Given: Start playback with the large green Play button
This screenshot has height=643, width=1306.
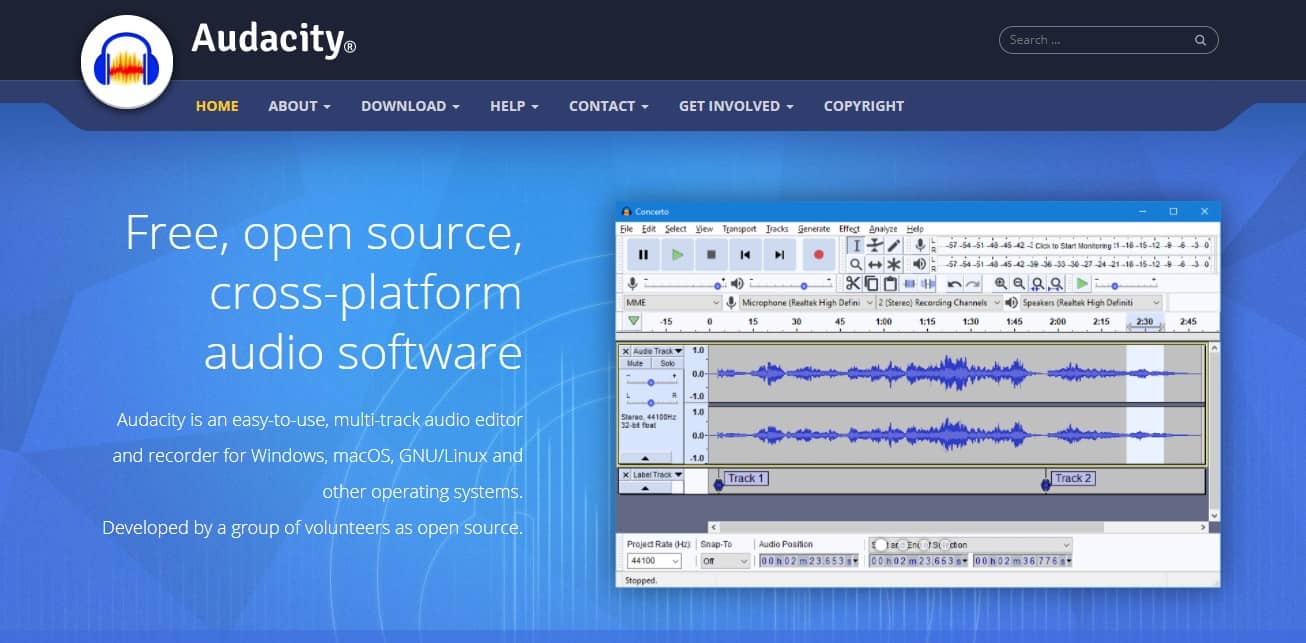Looking at the screenshot, I should [677, 255].
